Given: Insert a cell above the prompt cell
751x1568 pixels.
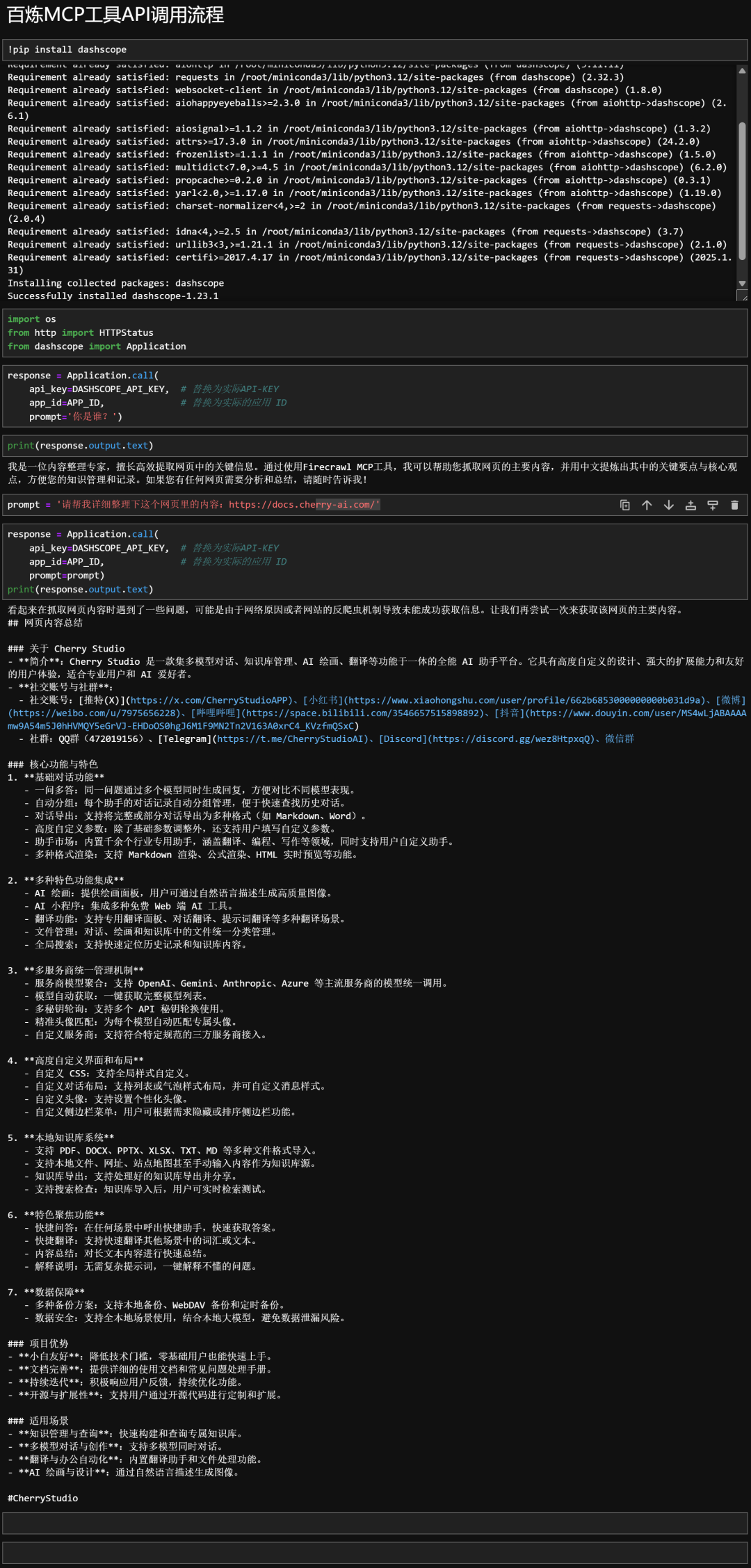Looking at the screenshot, I should tap(691, 505).
